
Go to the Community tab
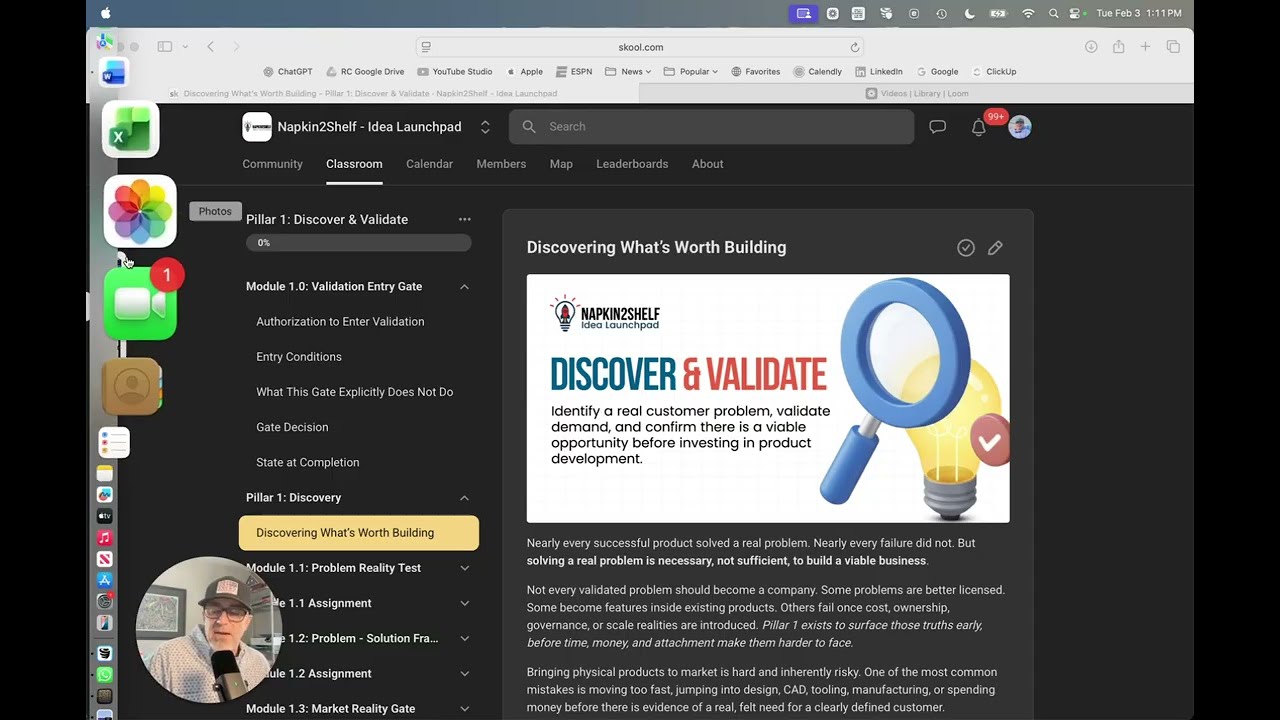pos(272,164)
